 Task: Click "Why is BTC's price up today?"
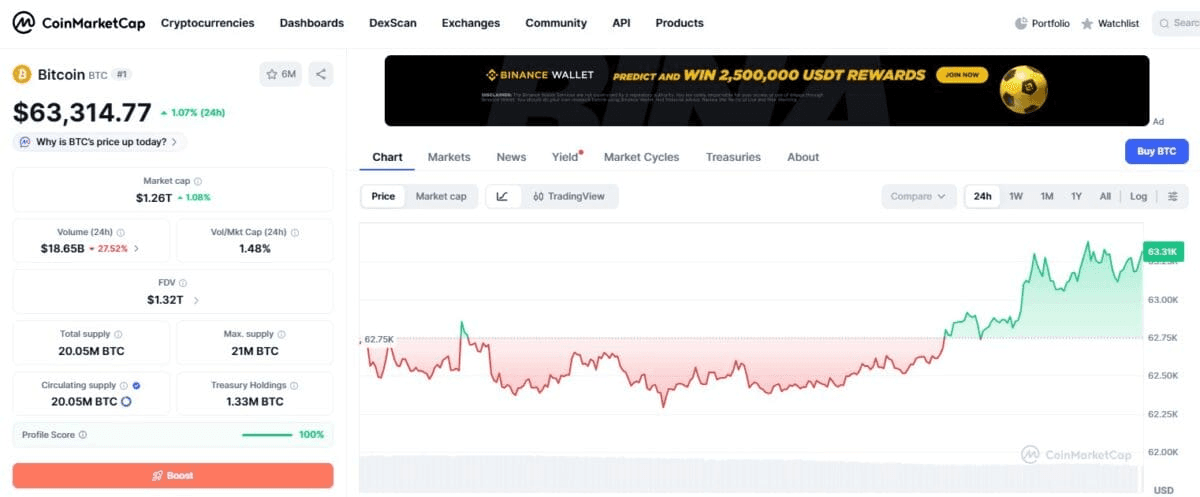tap(100, 142)
